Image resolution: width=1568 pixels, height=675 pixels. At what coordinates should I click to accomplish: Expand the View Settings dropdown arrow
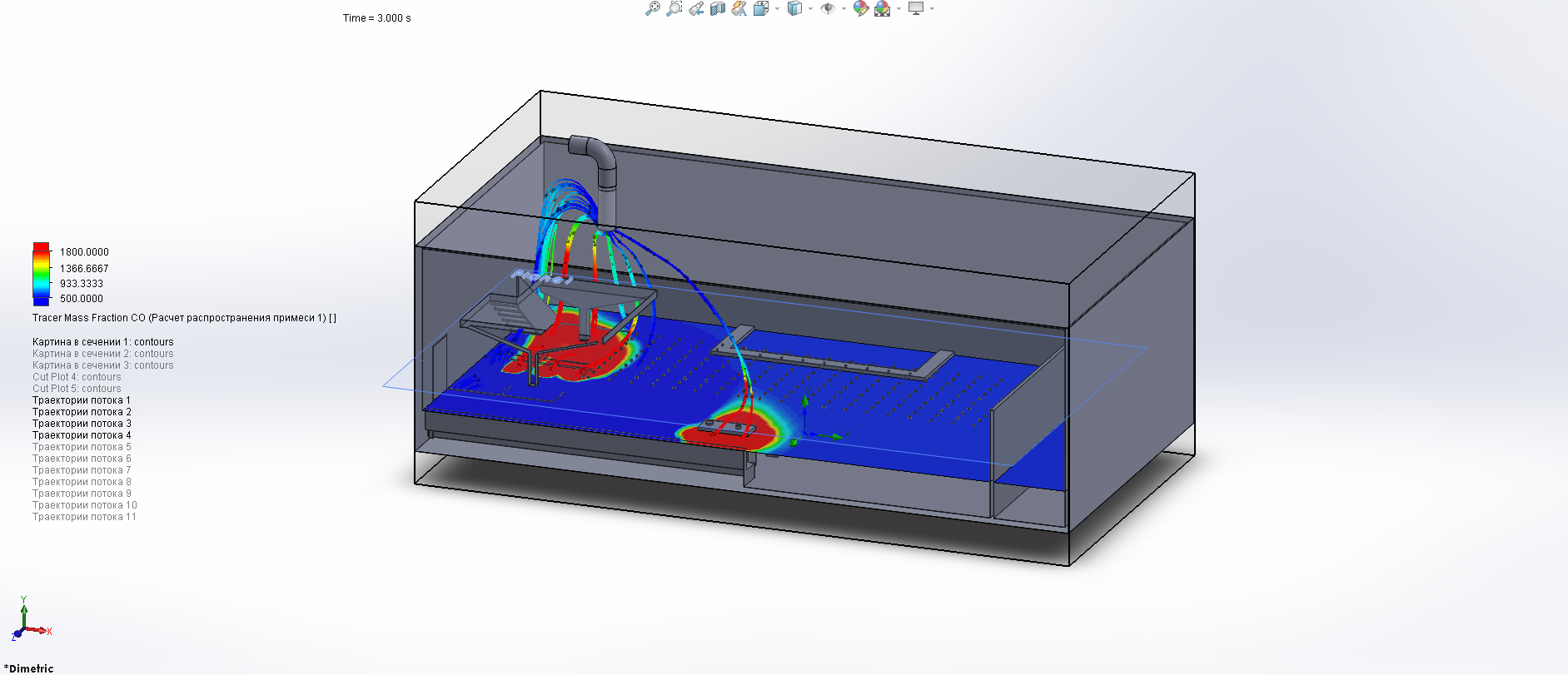coord(932,8)
